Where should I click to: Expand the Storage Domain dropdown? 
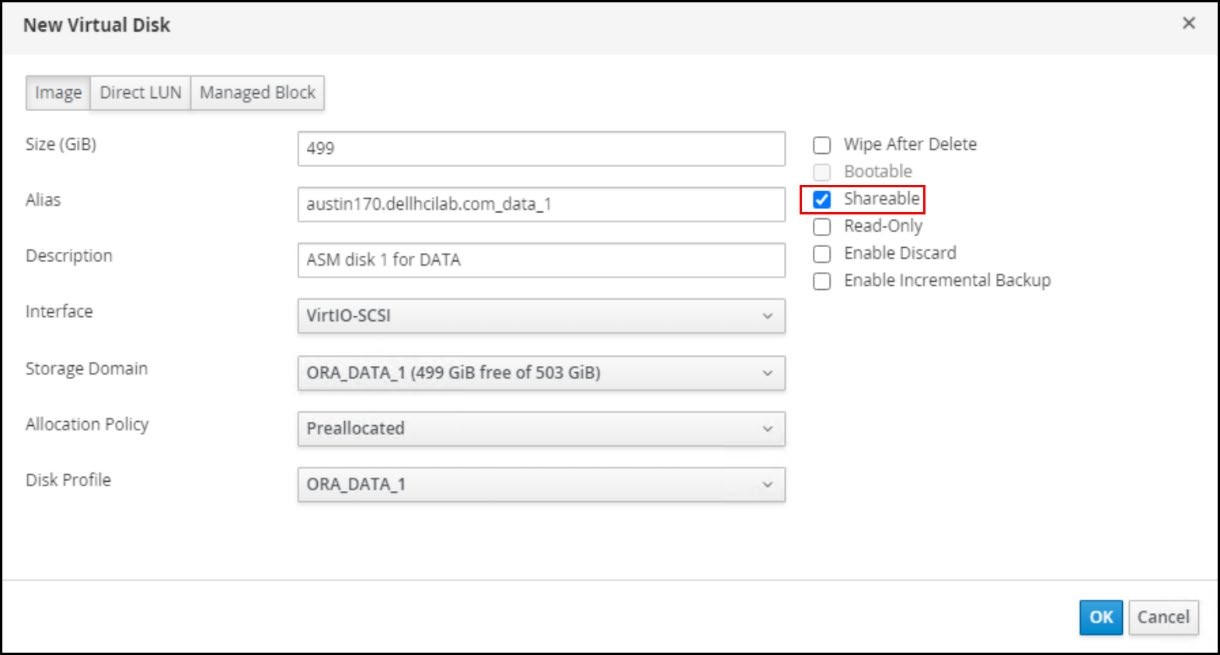tap(543, 371)
